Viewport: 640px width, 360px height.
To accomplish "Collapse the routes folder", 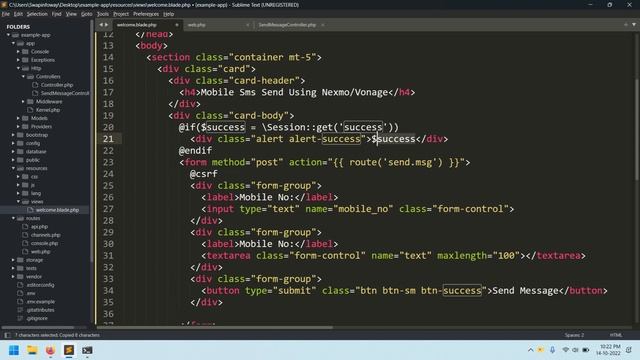I will click(13, 218).
